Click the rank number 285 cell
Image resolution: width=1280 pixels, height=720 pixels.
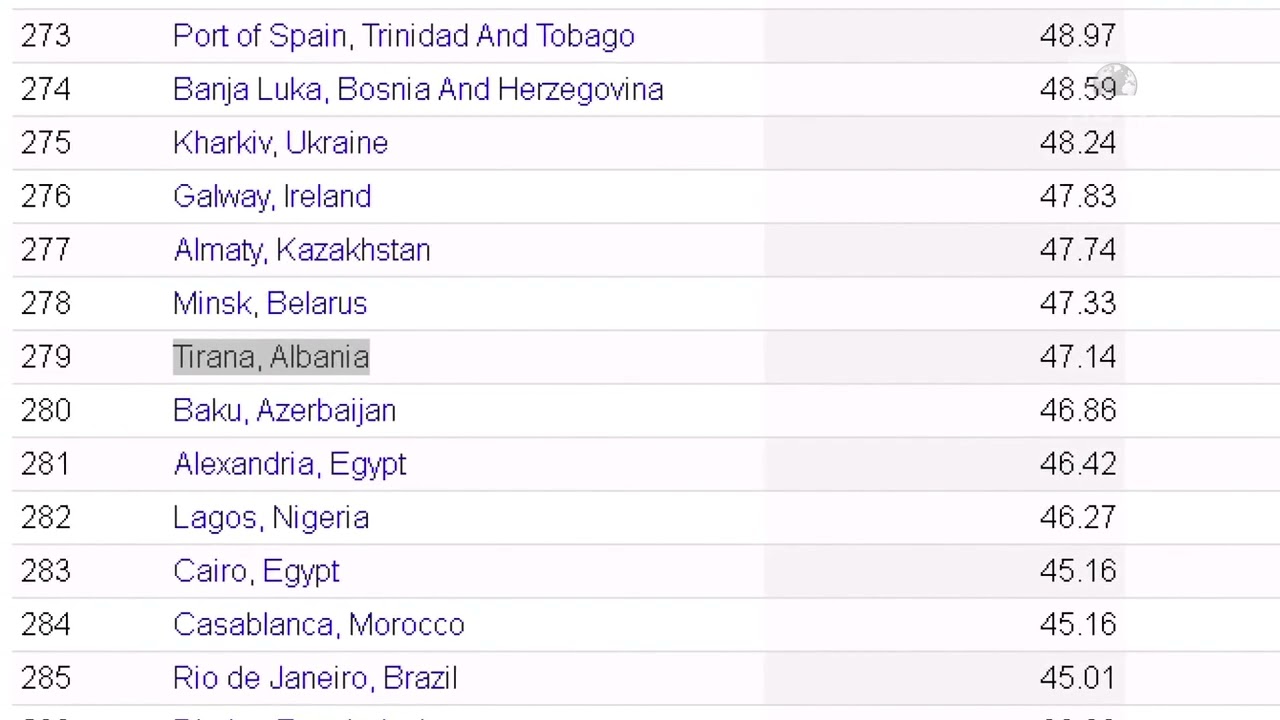point(46,678)
